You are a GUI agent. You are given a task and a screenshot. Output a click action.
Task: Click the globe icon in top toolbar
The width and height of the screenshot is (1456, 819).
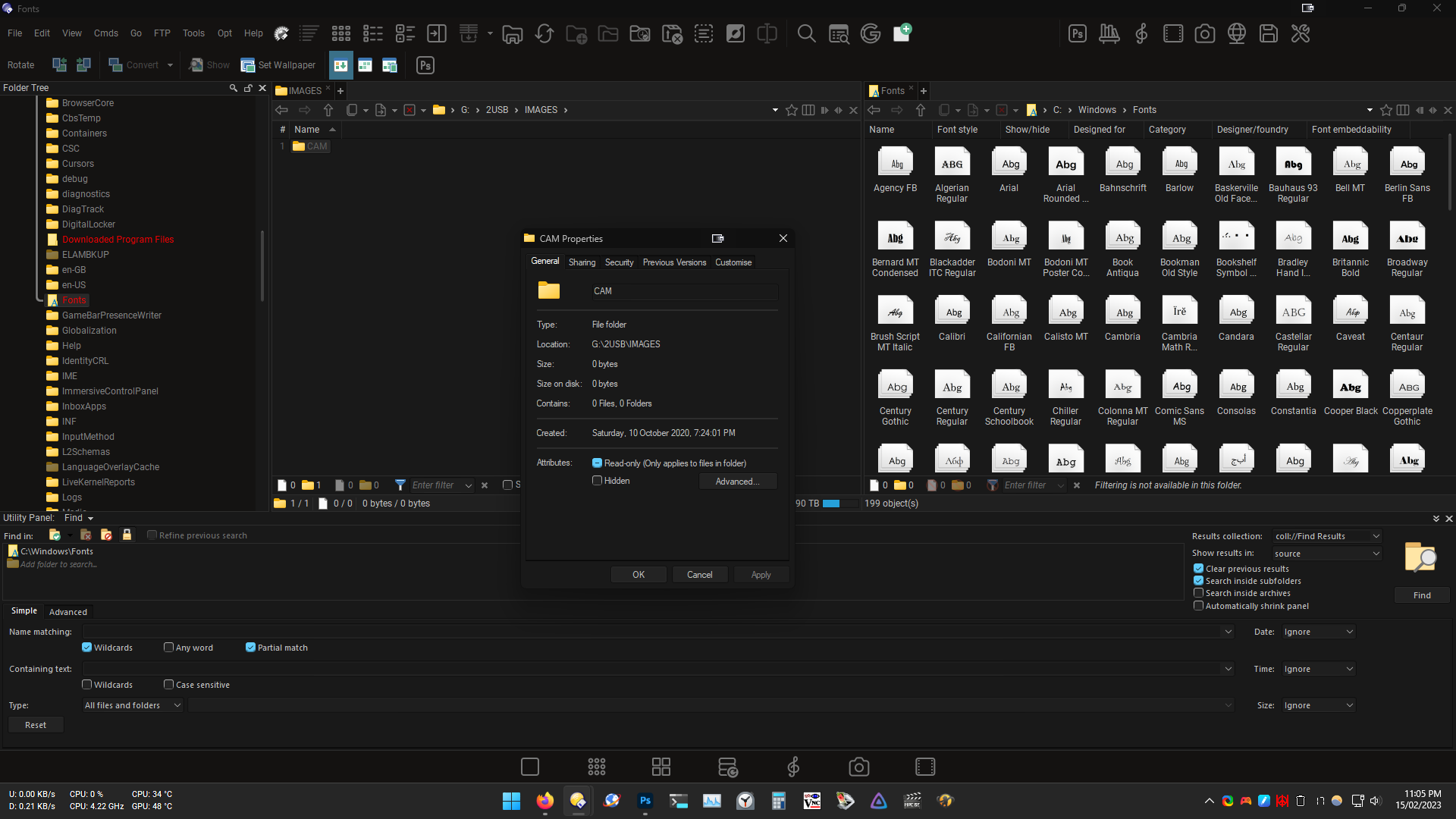[x=1236, y=33]
